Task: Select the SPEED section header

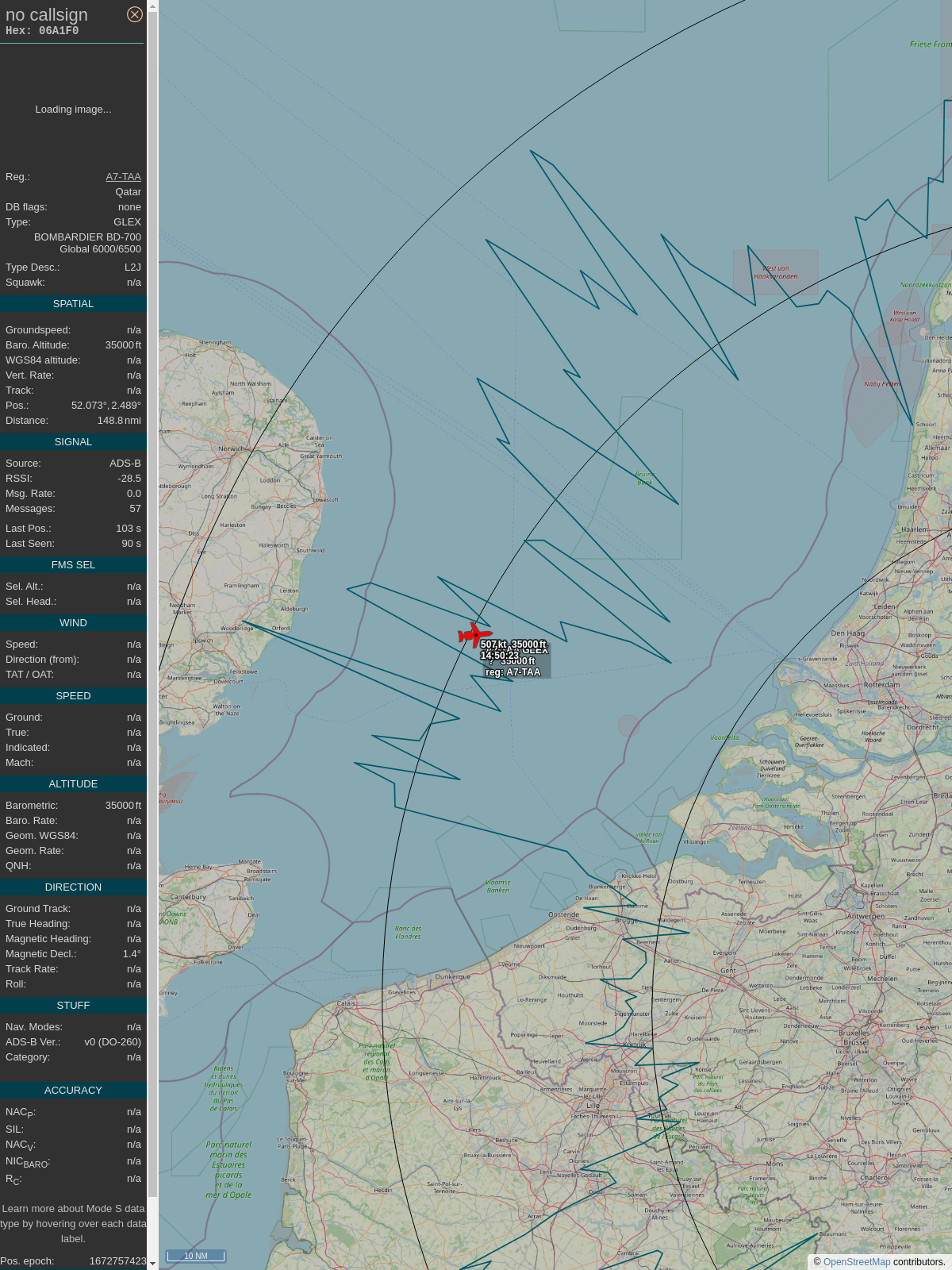Action: (x=73, y=696)
